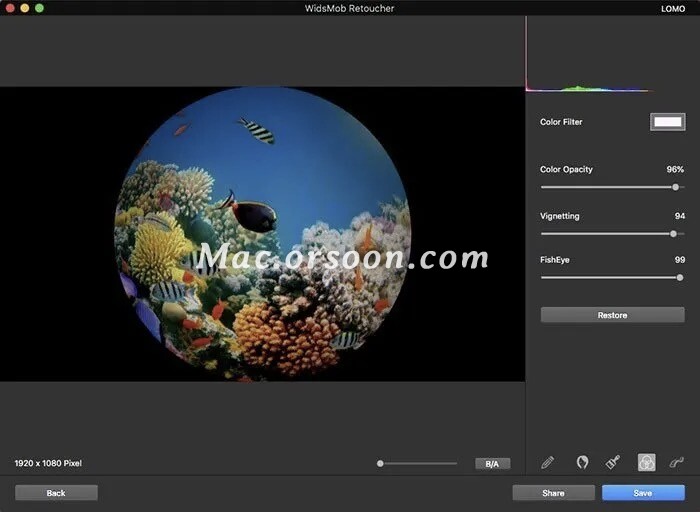Image resolution: width=700 pixels, height=512 pixels.
Task: Click the Vignetting slider track midpoint
Action: coord(612,233)
